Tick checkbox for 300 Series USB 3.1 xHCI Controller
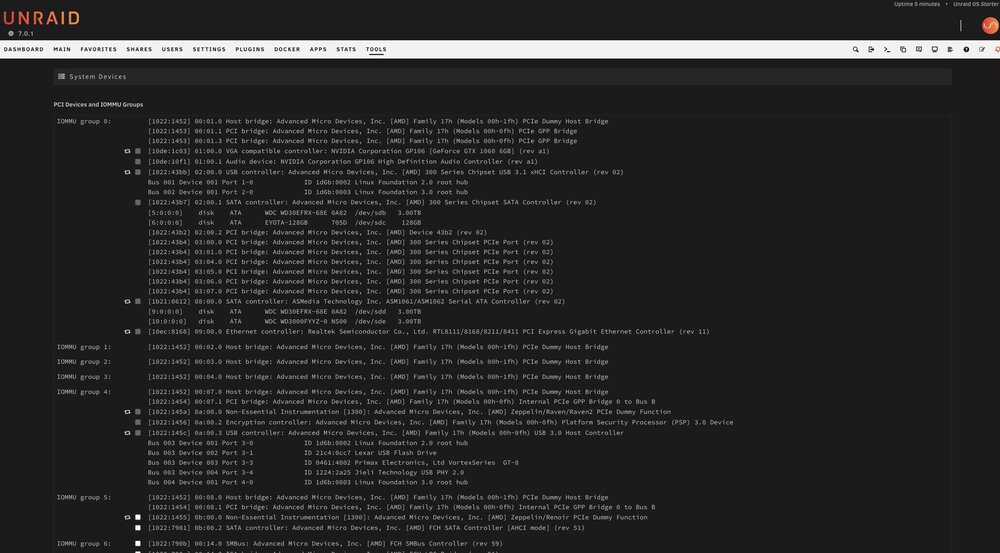The width and height of the screenshot is (1000, 553). pyautogui.click(x=138, y=172)
